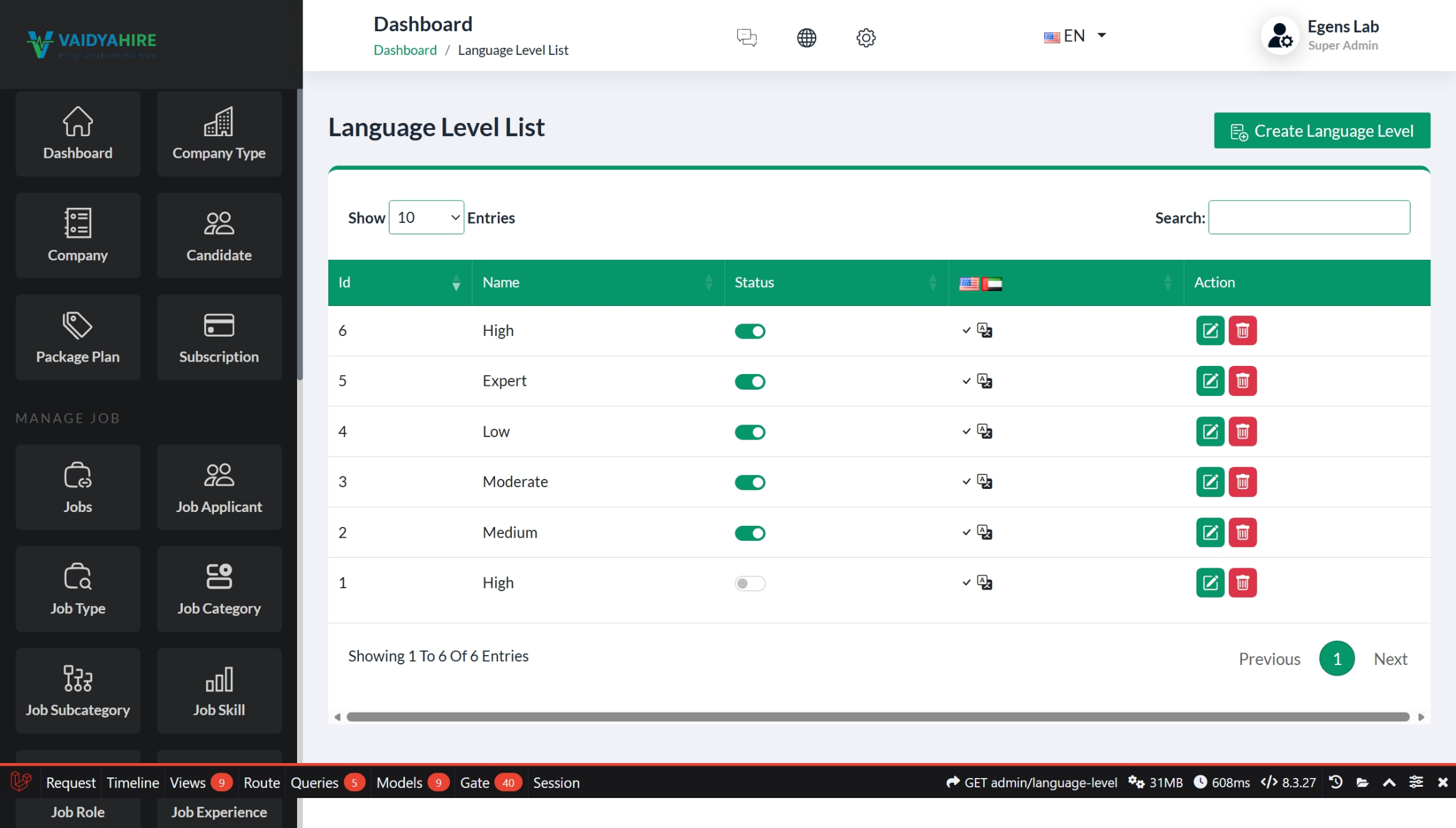Turn off status for Expert level
Image resolution: width=1456 pixels, height=828 pixels.
pyautogui.click(x=750, y=382)
